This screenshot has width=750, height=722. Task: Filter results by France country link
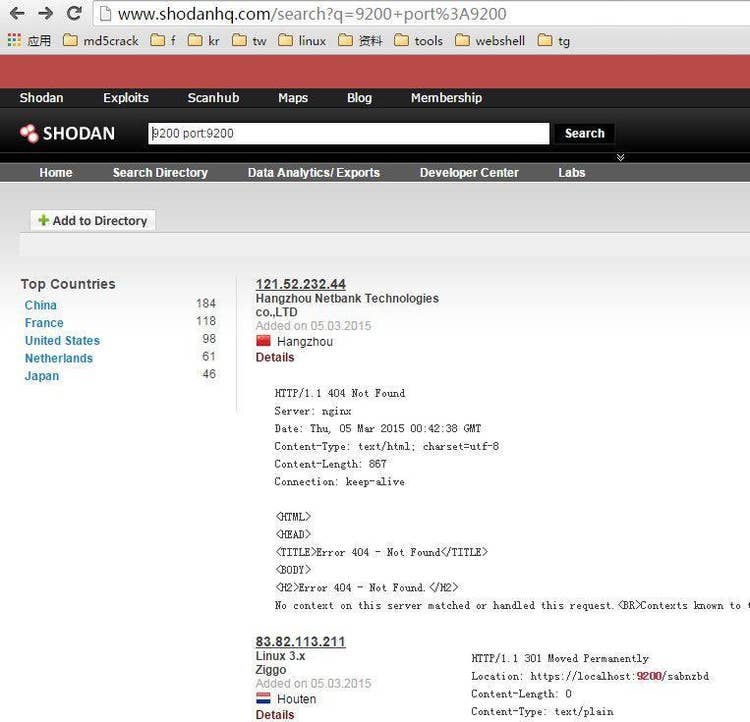(x=44, y=323)
